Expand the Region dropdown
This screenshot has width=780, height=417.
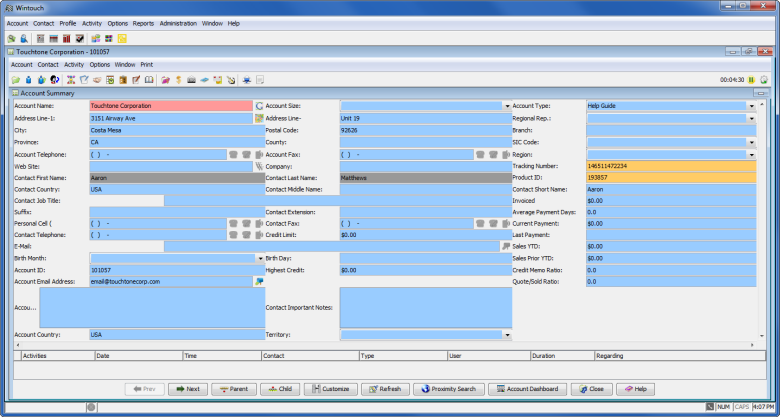(x=752, y=155)
